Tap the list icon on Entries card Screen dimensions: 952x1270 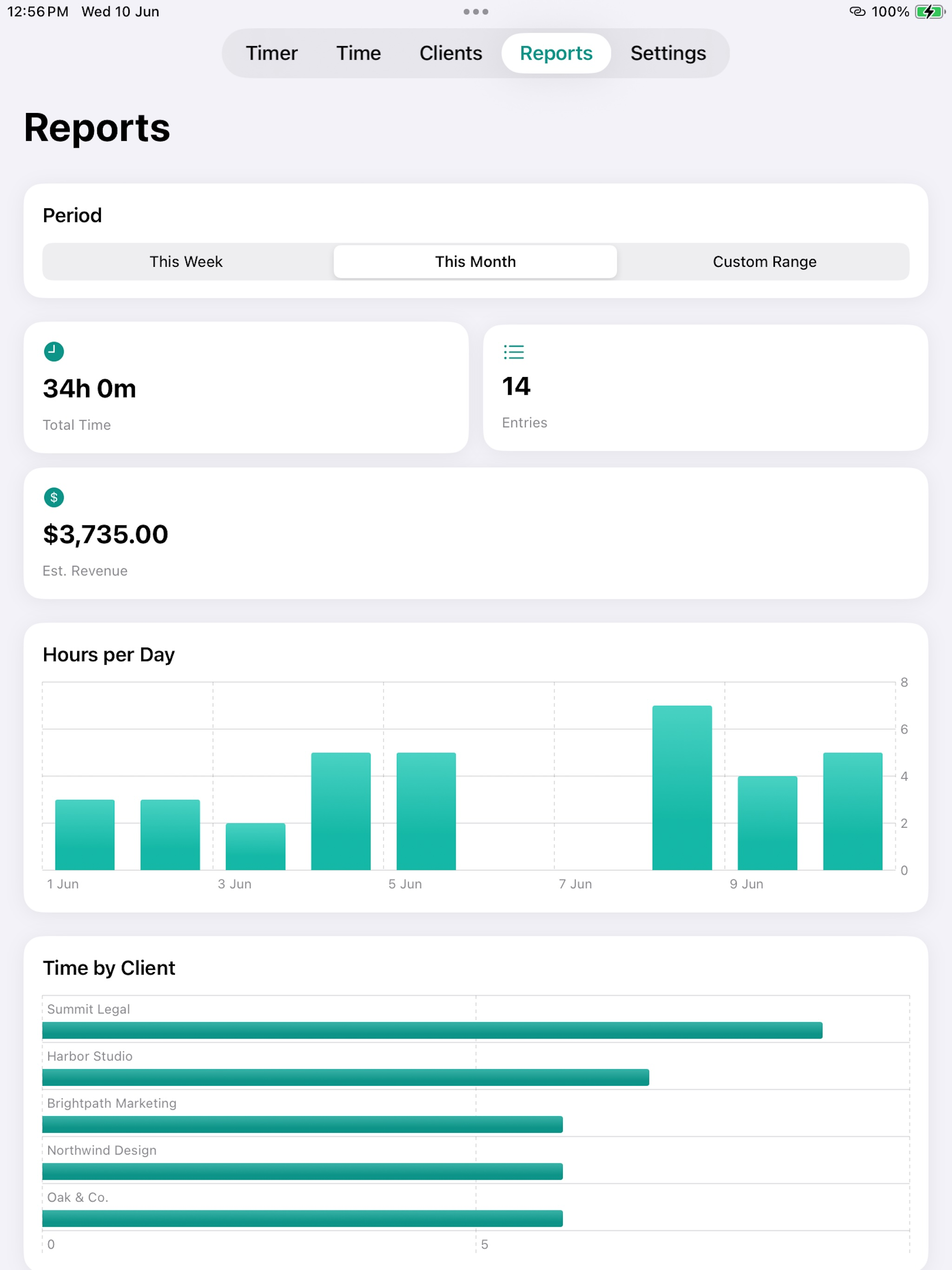[513, 351]
